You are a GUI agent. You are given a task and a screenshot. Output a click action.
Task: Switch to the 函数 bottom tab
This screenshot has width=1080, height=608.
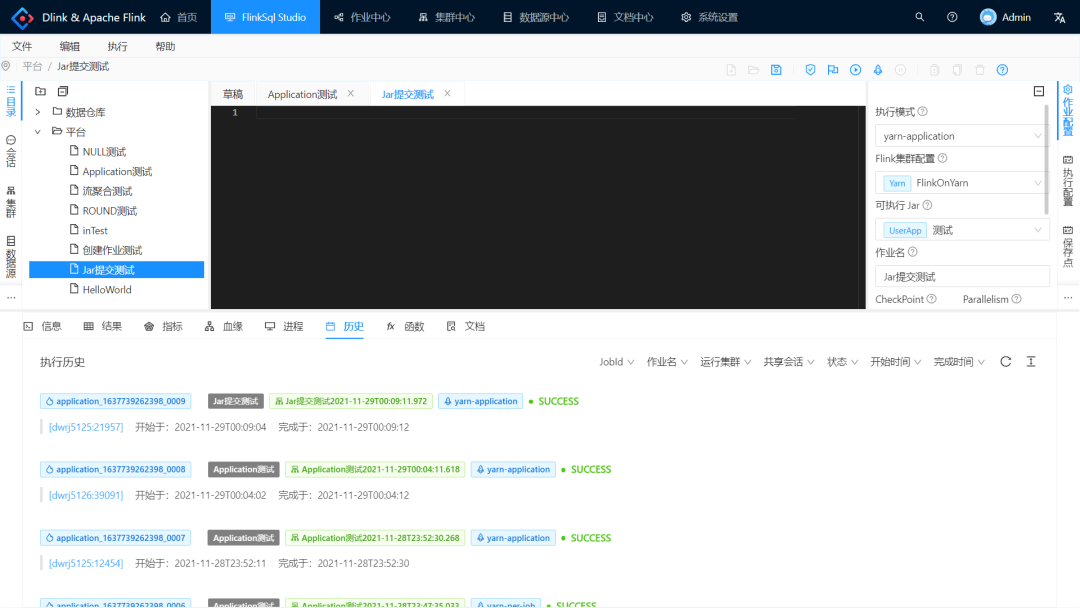coord(405,326)
